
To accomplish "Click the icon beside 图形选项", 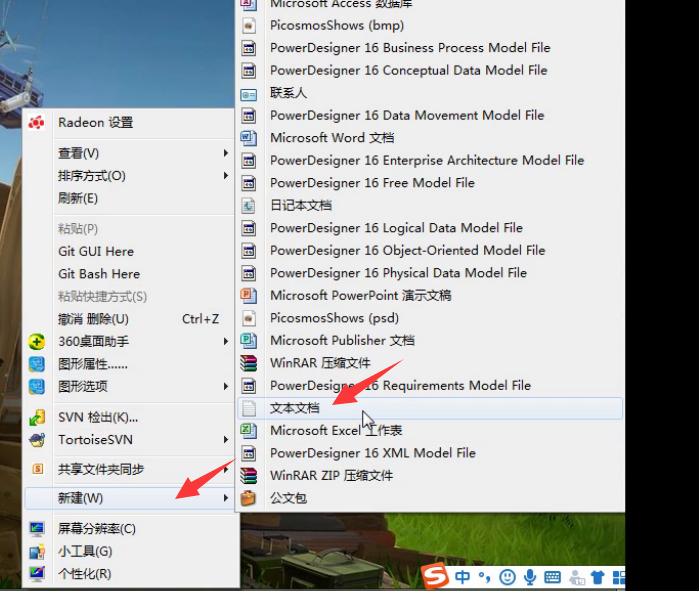I will coord(37,386).
